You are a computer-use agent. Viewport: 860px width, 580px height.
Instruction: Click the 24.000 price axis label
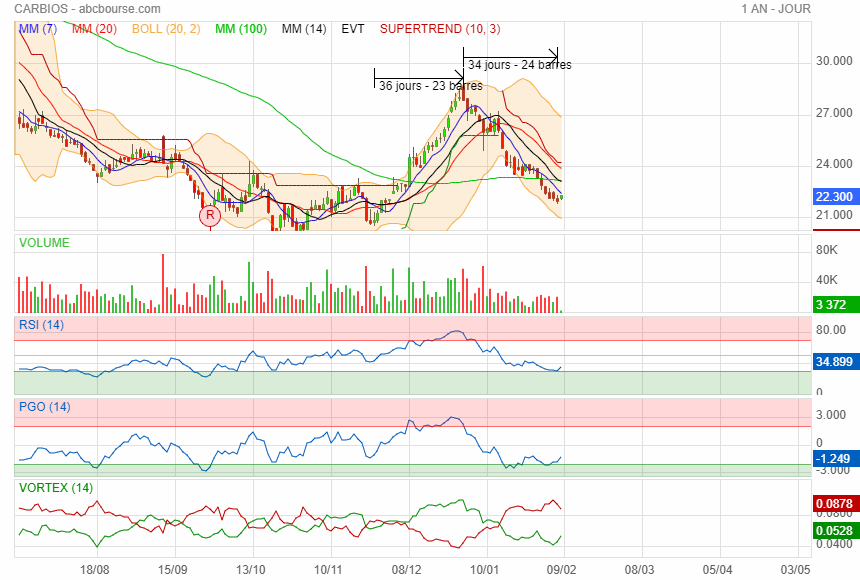click(x=834, y=164)
